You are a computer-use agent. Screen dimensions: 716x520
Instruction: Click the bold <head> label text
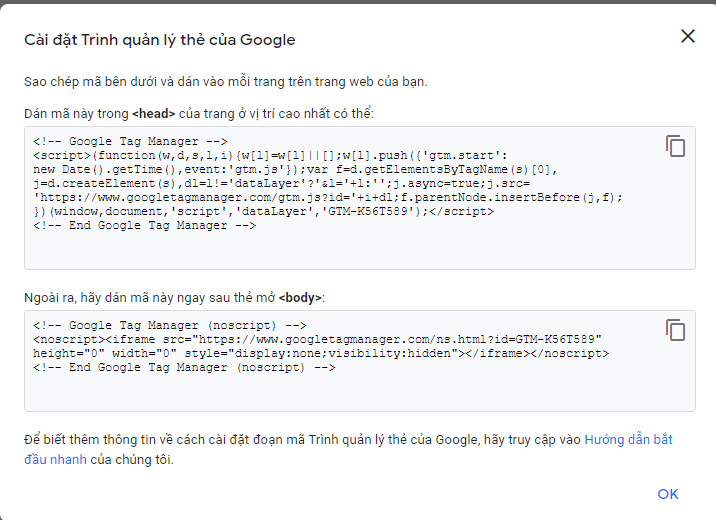(153, 114)
